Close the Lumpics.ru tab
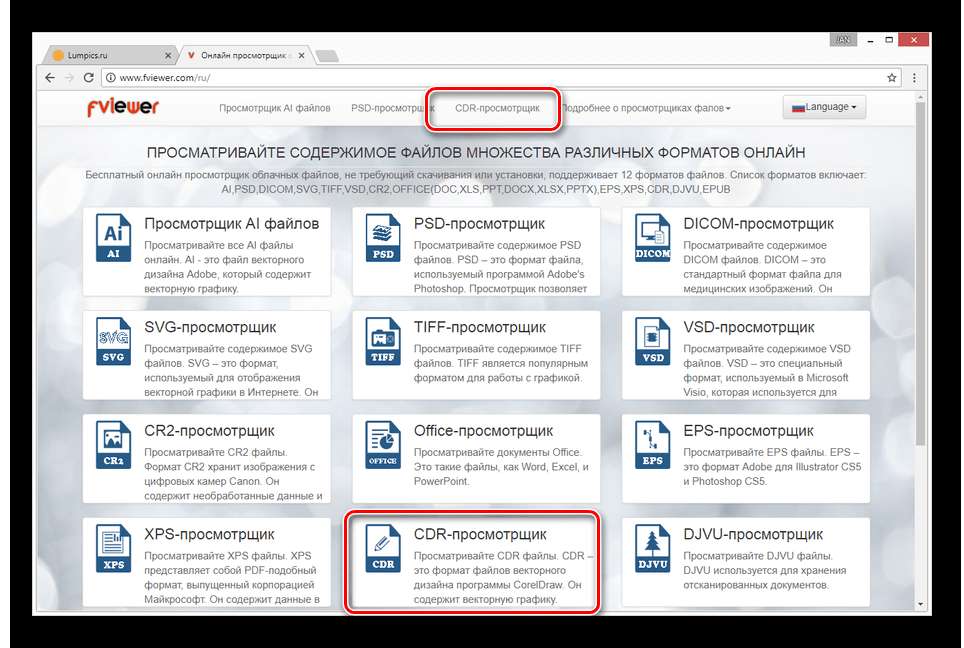The height and width of the screenshot is (648, 964). [x=168, y=55]
